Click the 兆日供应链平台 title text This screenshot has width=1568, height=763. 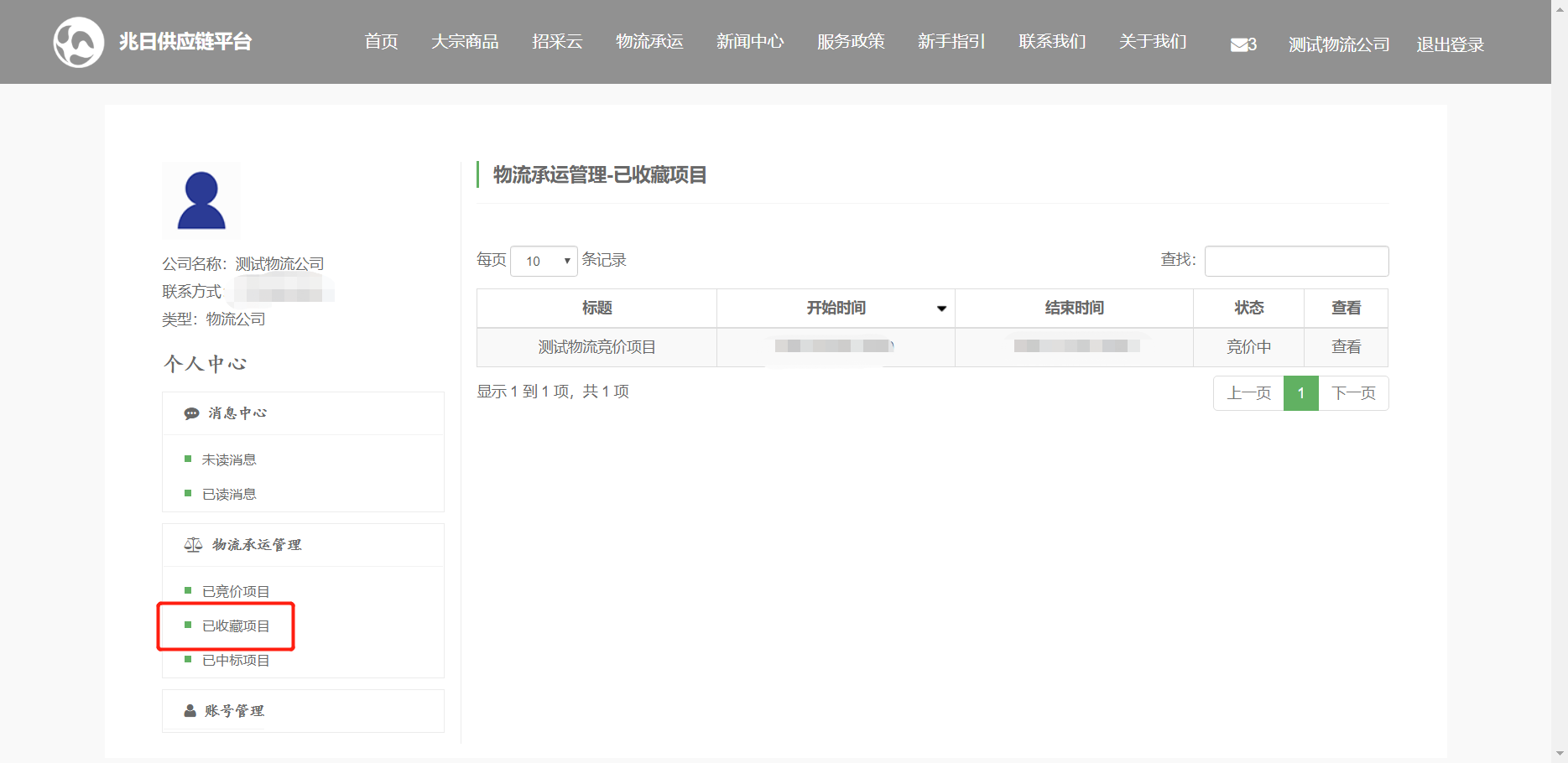pos(185,42)
